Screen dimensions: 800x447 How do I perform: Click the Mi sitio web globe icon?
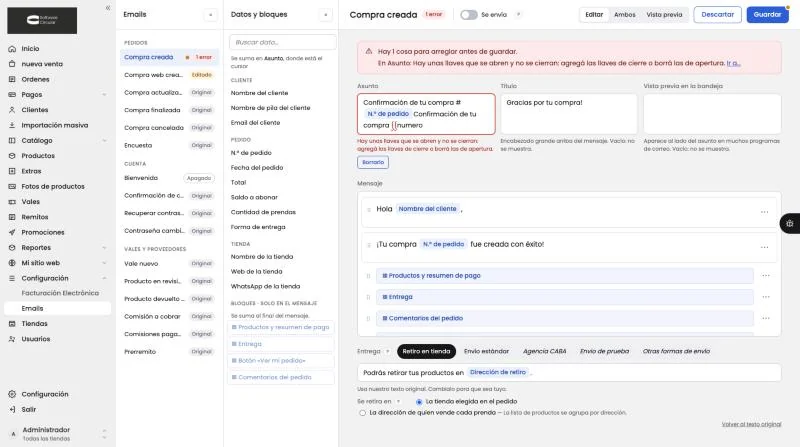12,263
